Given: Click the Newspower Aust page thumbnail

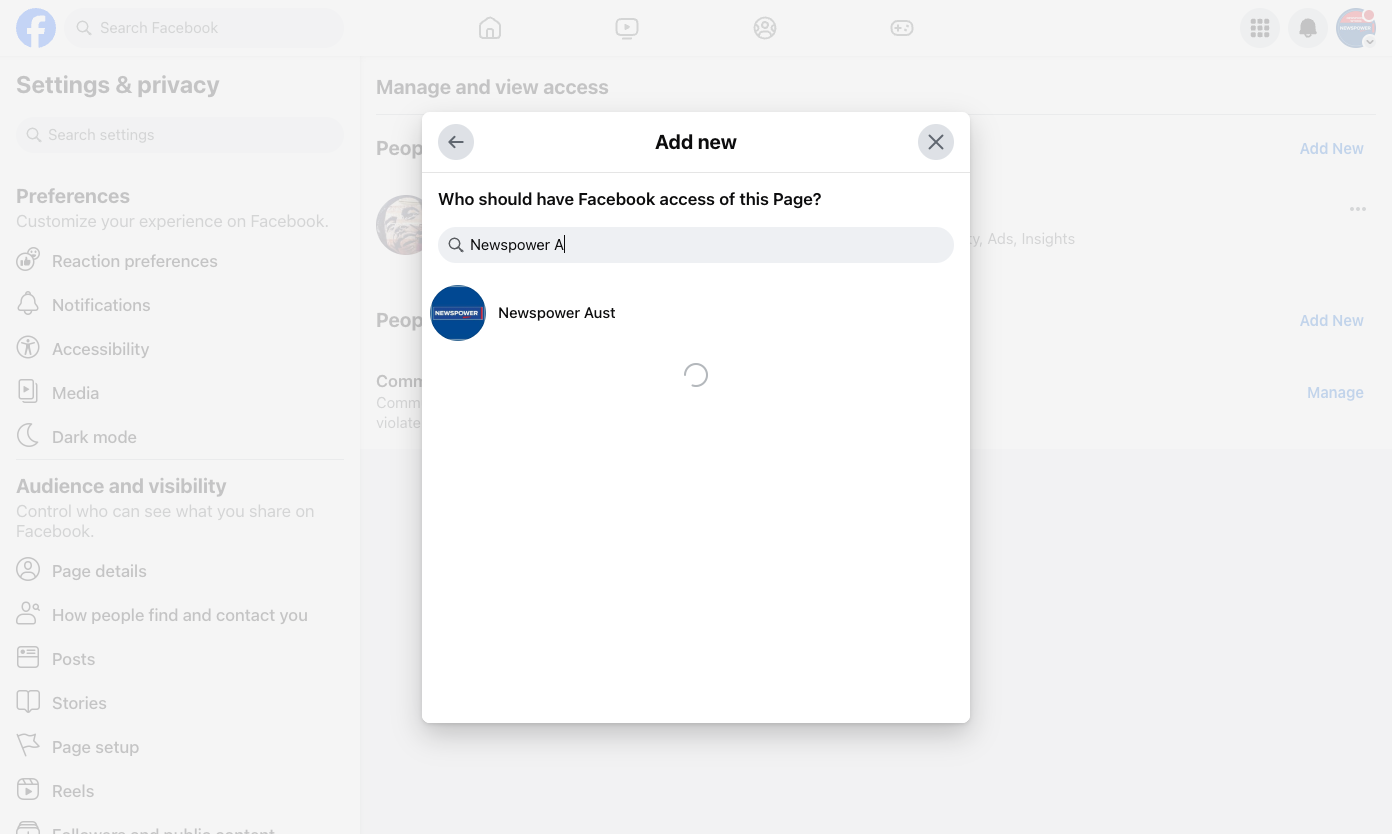Looking at the screenshot, I should pyautogui.click(x=458, y=313).
